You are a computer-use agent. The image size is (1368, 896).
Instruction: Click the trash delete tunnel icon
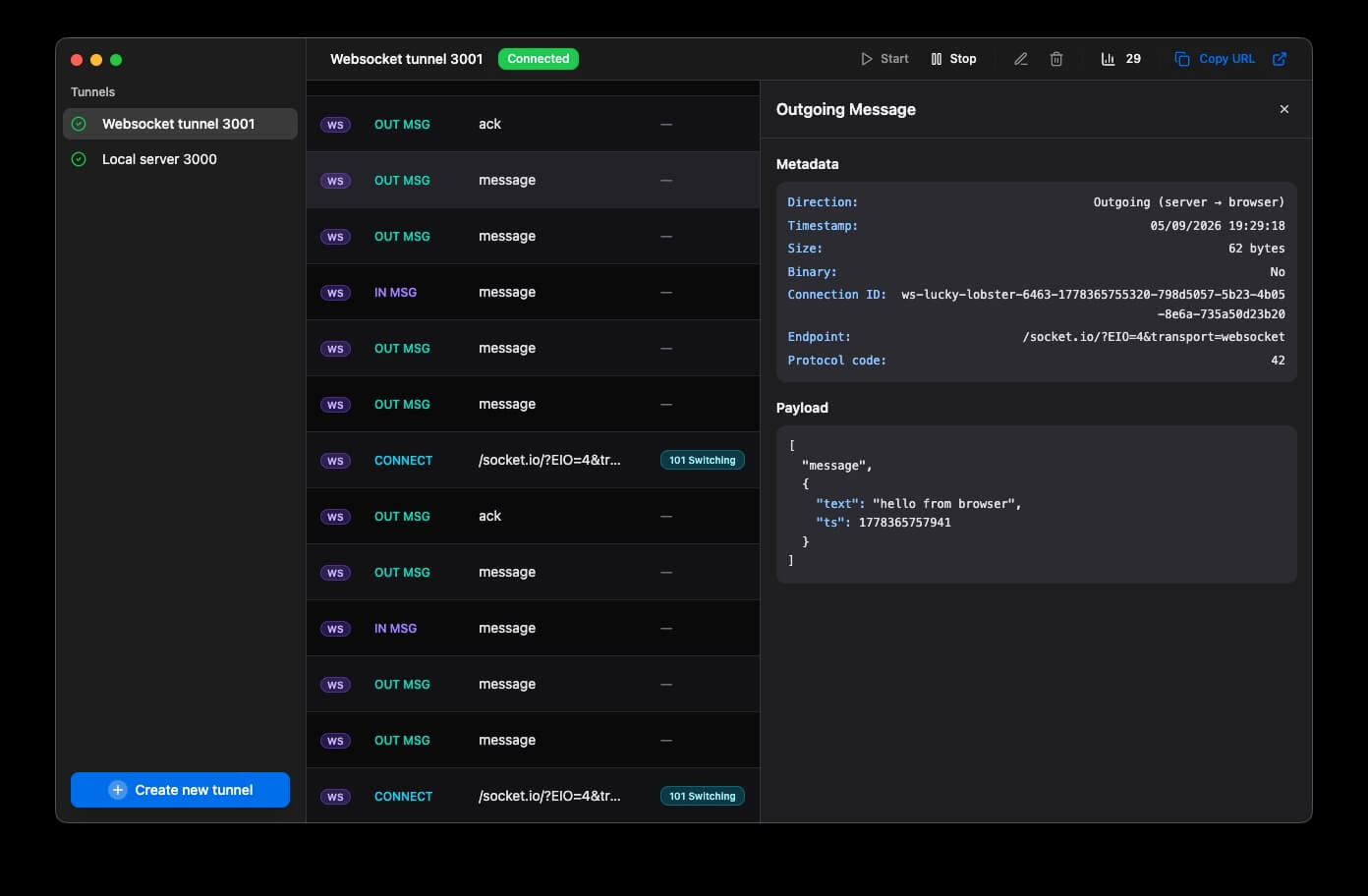(1056, 59)
